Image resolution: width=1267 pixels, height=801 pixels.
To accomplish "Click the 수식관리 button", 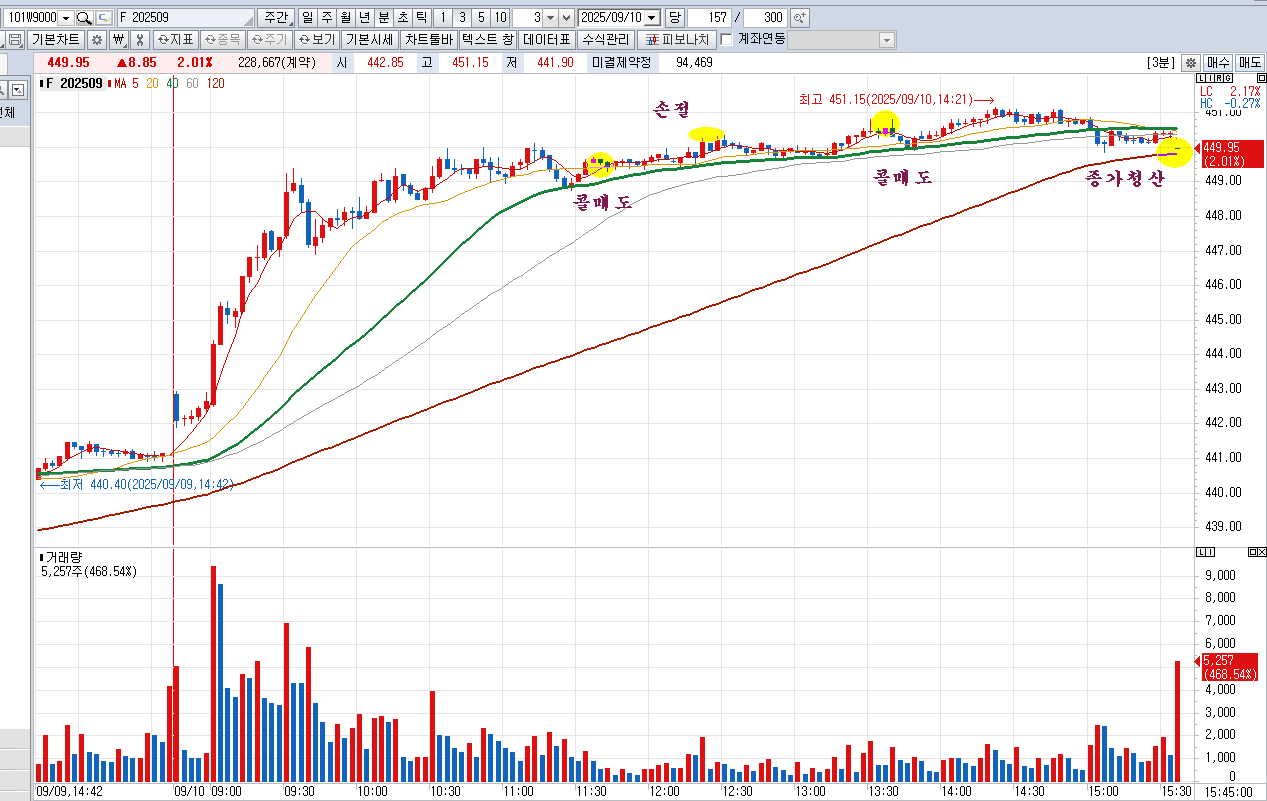I will [606, 40].
